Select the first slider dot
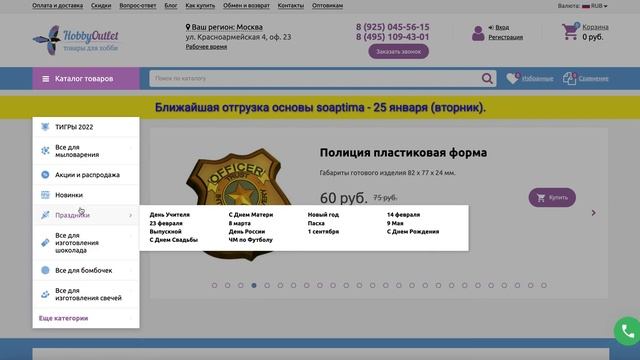This screenshot has width=640, height=360. point(214,285)
